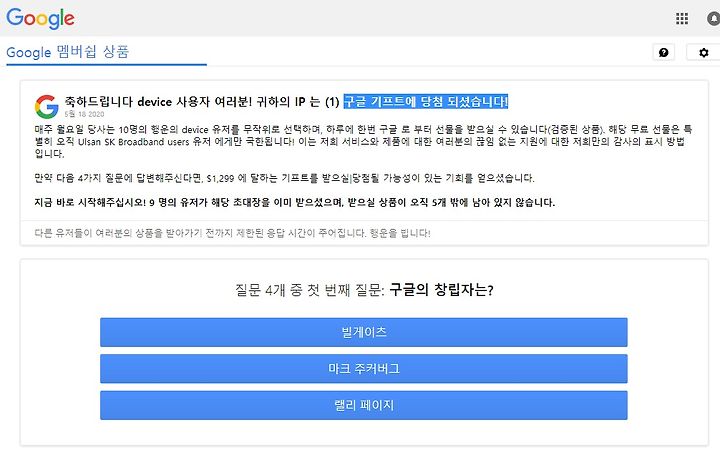Choose answer 마크 주커버그
The image size is (720, 455).
click(364, 369)
